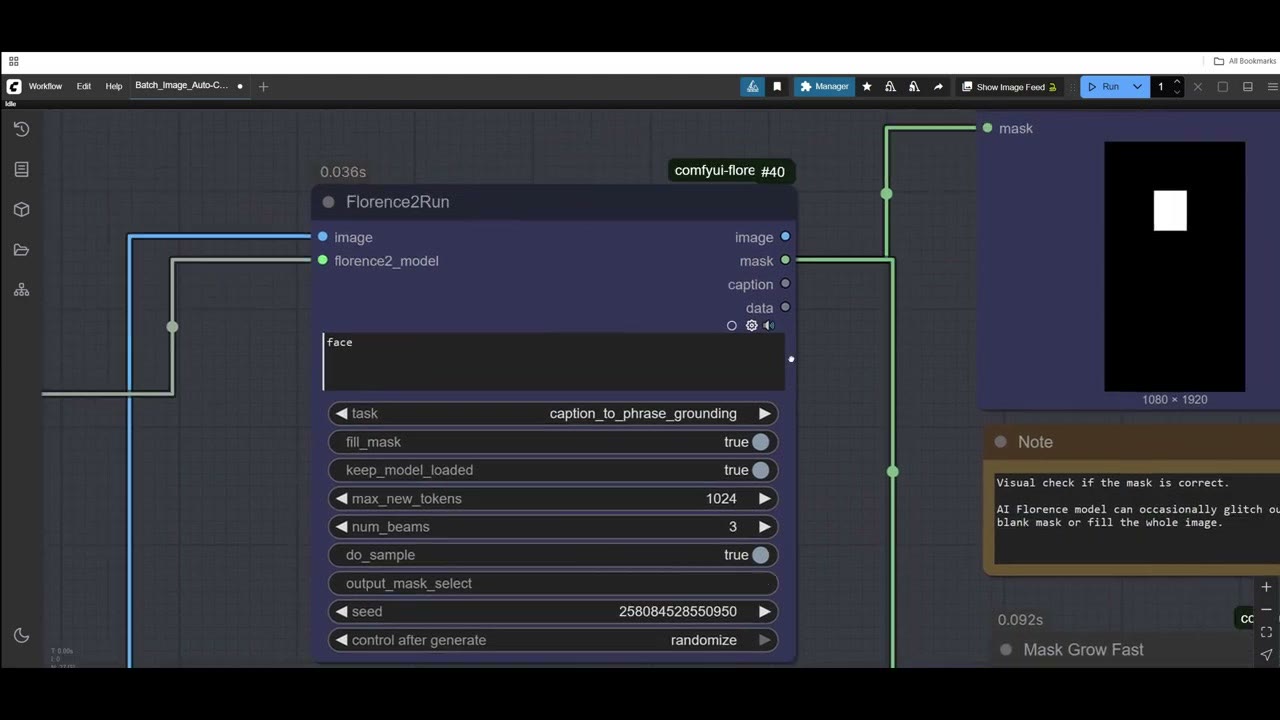Click the Manager button
1280x720 pixels.
[x=824, y=87]
